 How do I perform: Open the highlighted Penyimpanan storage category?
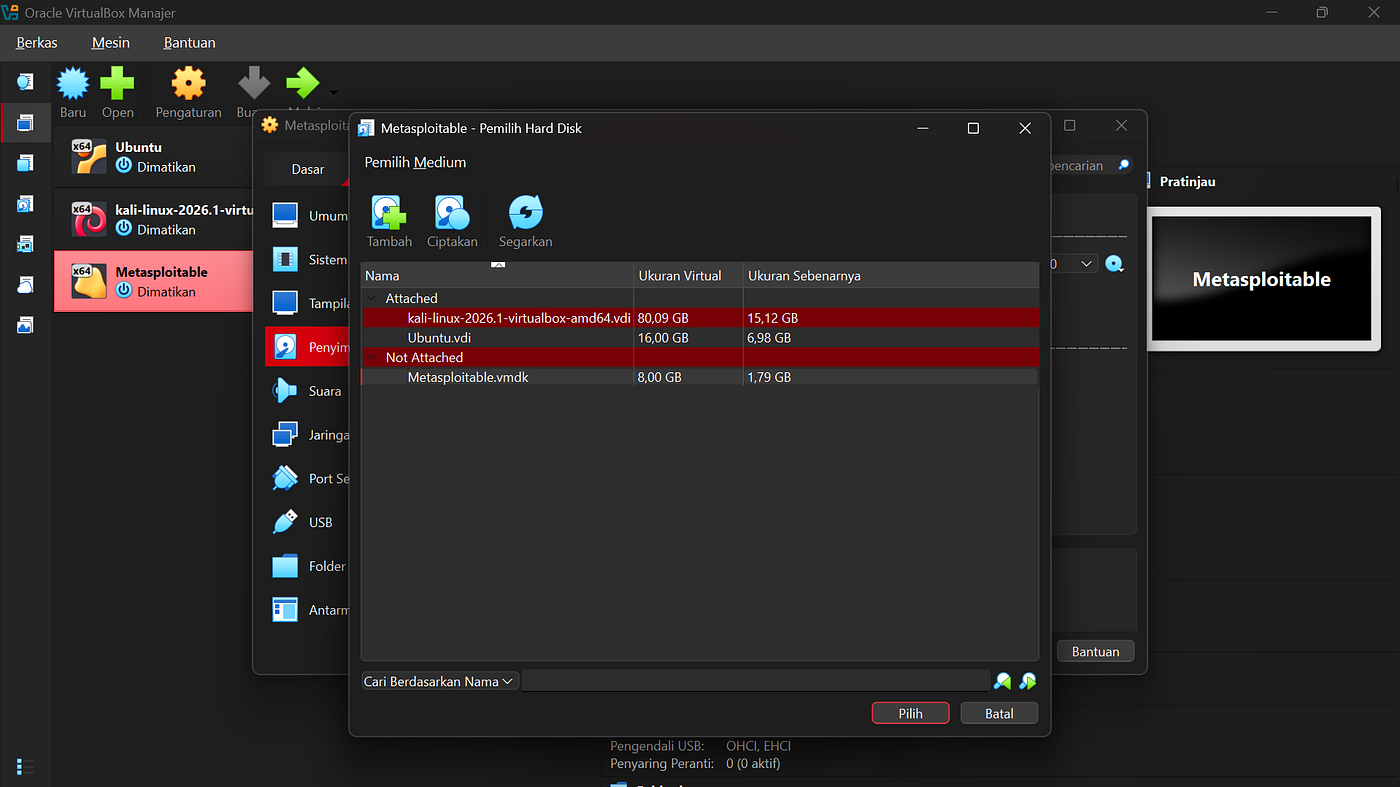[x=309, y=347]
